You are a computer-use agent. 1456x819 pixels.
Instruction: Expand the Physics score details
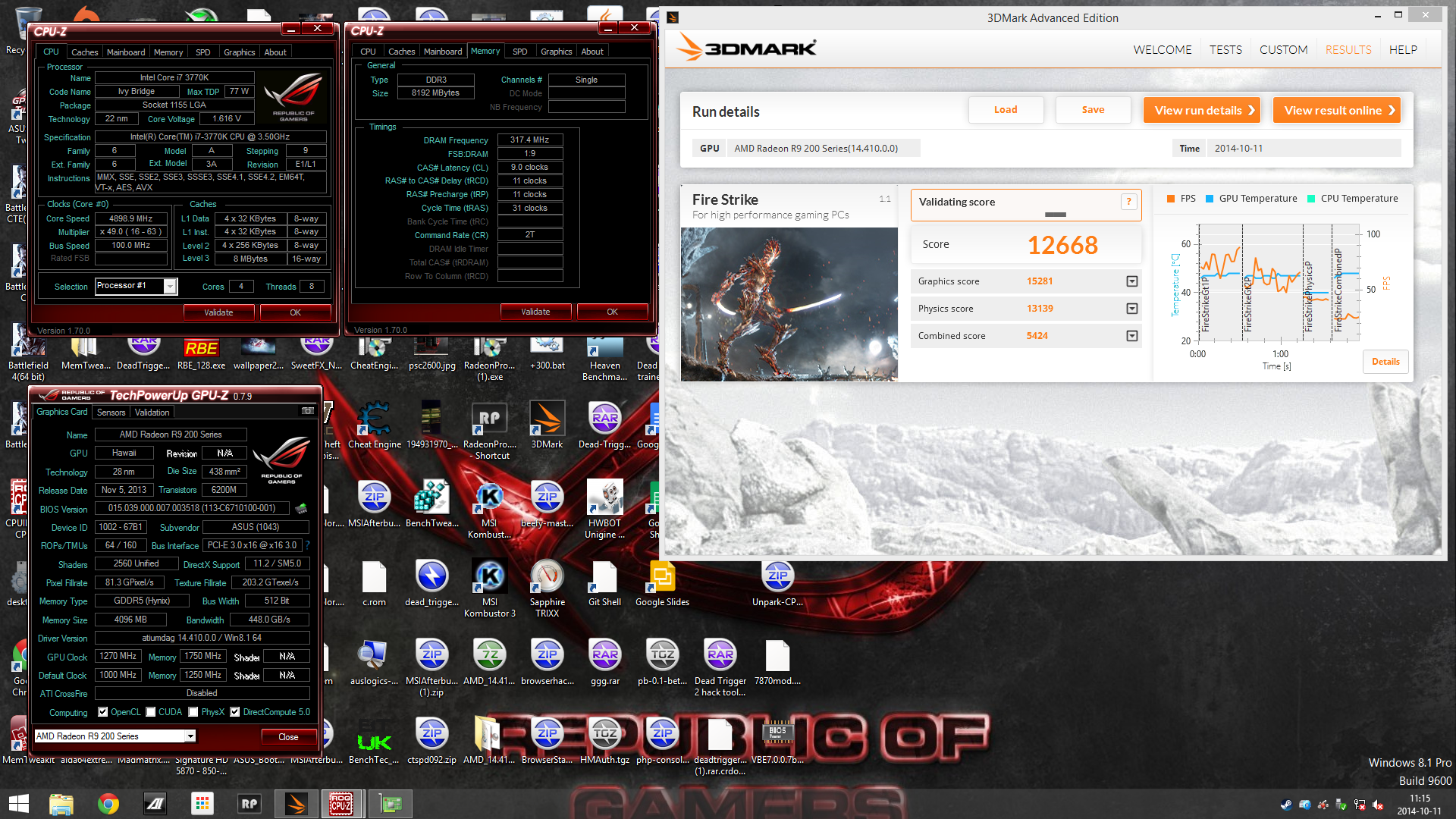point(1131,309)
